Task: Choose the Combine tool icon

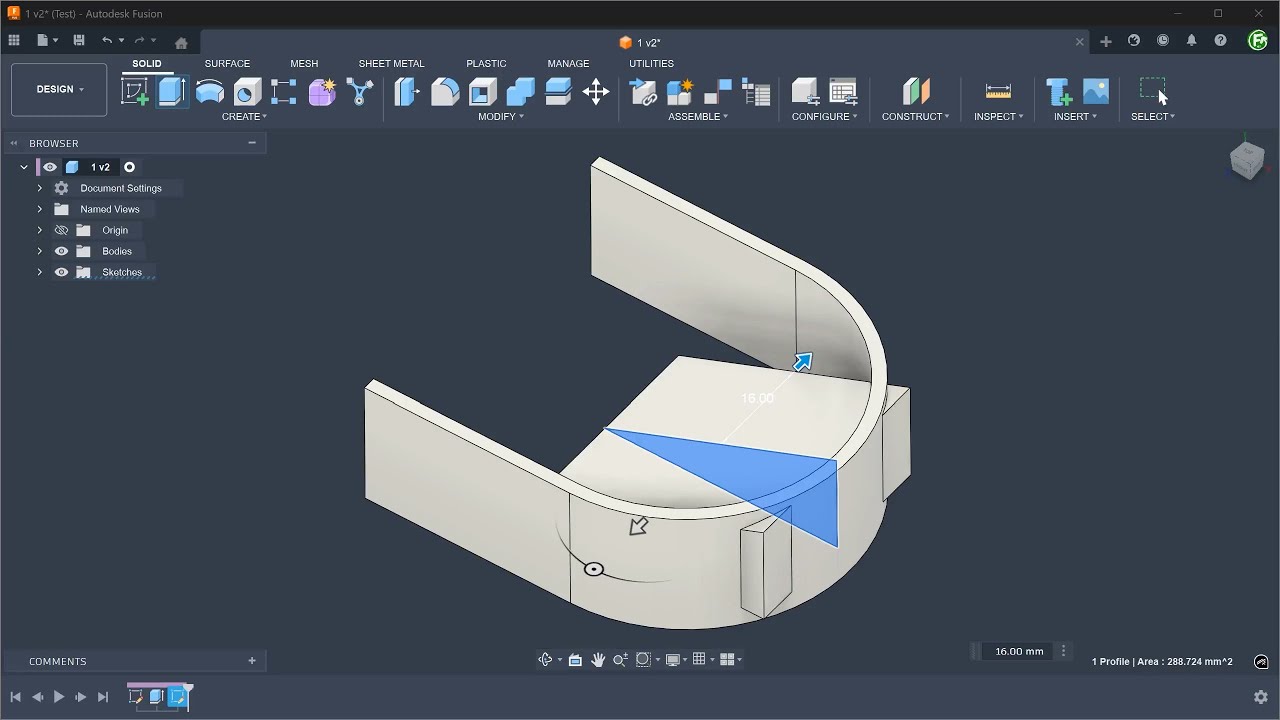Action: (x=520, y=92)
